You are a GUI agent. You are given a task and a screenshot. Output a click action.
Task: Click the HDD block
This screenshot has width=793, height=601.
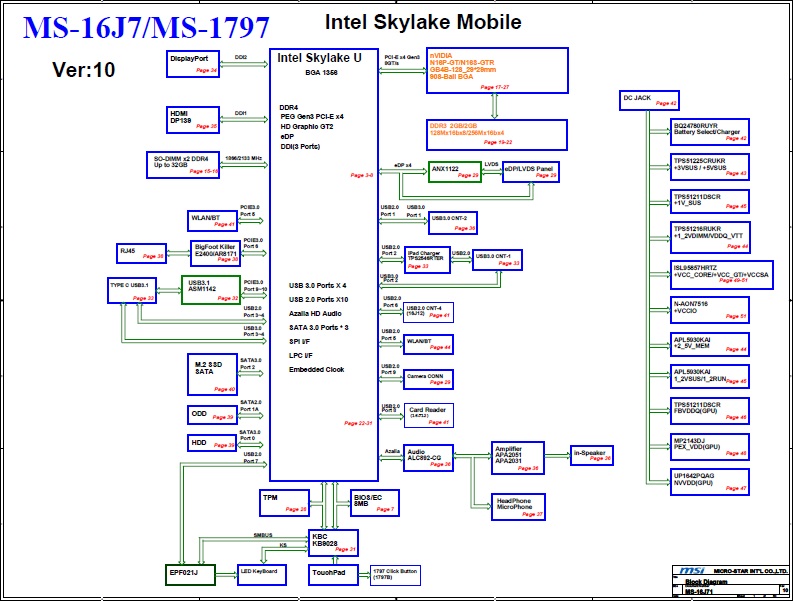pyautogui.click(x=212, y=443)
